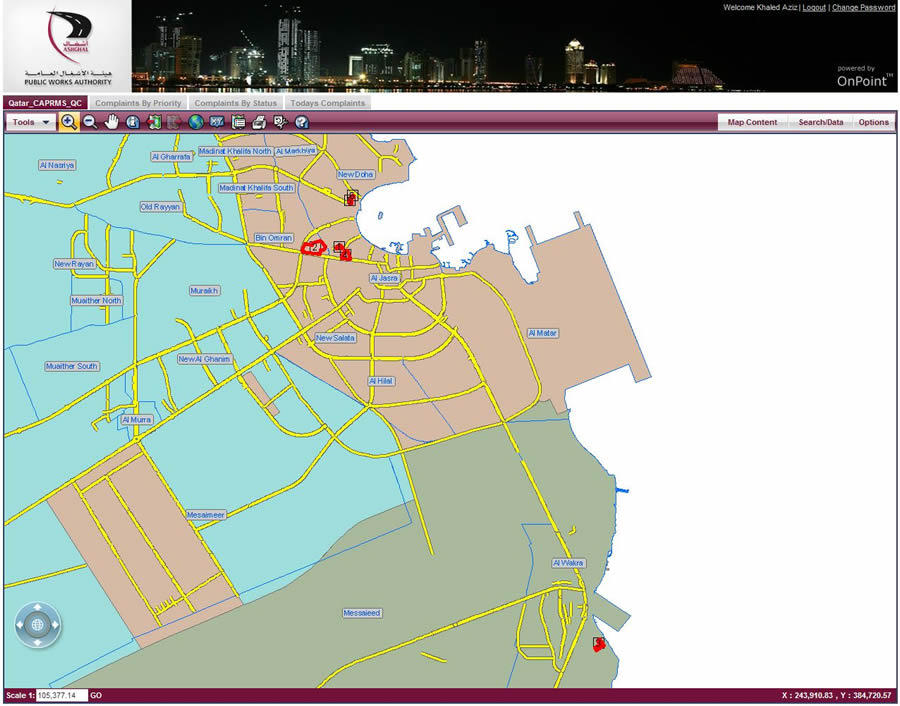Click the GO scale button
This screenshot has width=900, height=706.
[x=96, y=695]
